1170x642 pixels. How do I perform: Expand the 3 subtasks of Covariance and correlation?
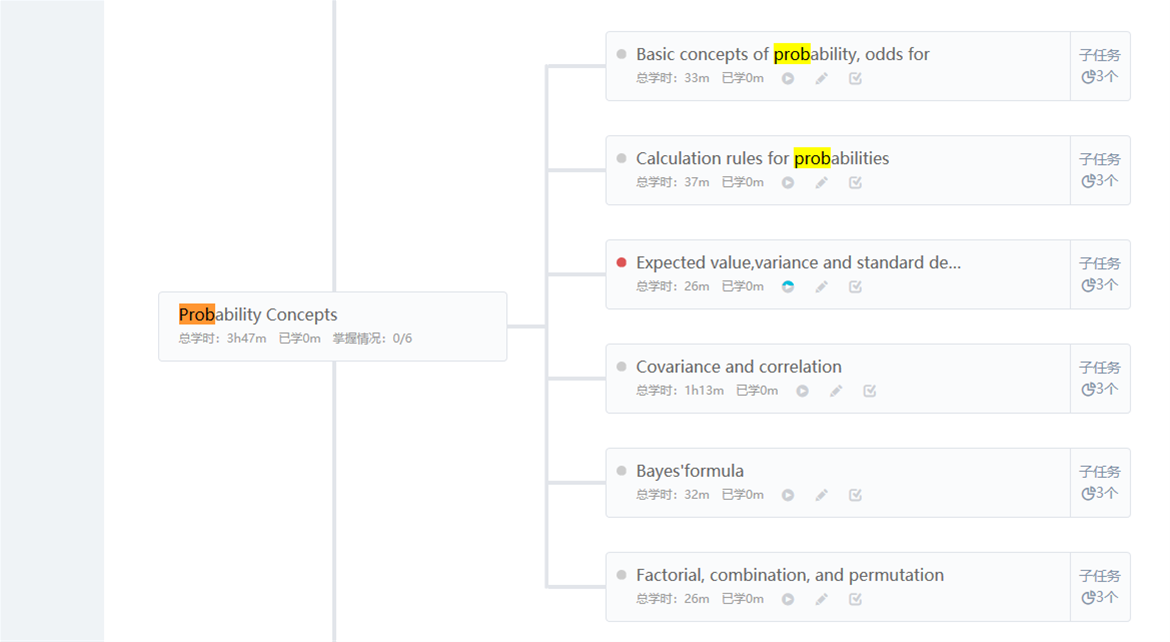[1100, 378]
